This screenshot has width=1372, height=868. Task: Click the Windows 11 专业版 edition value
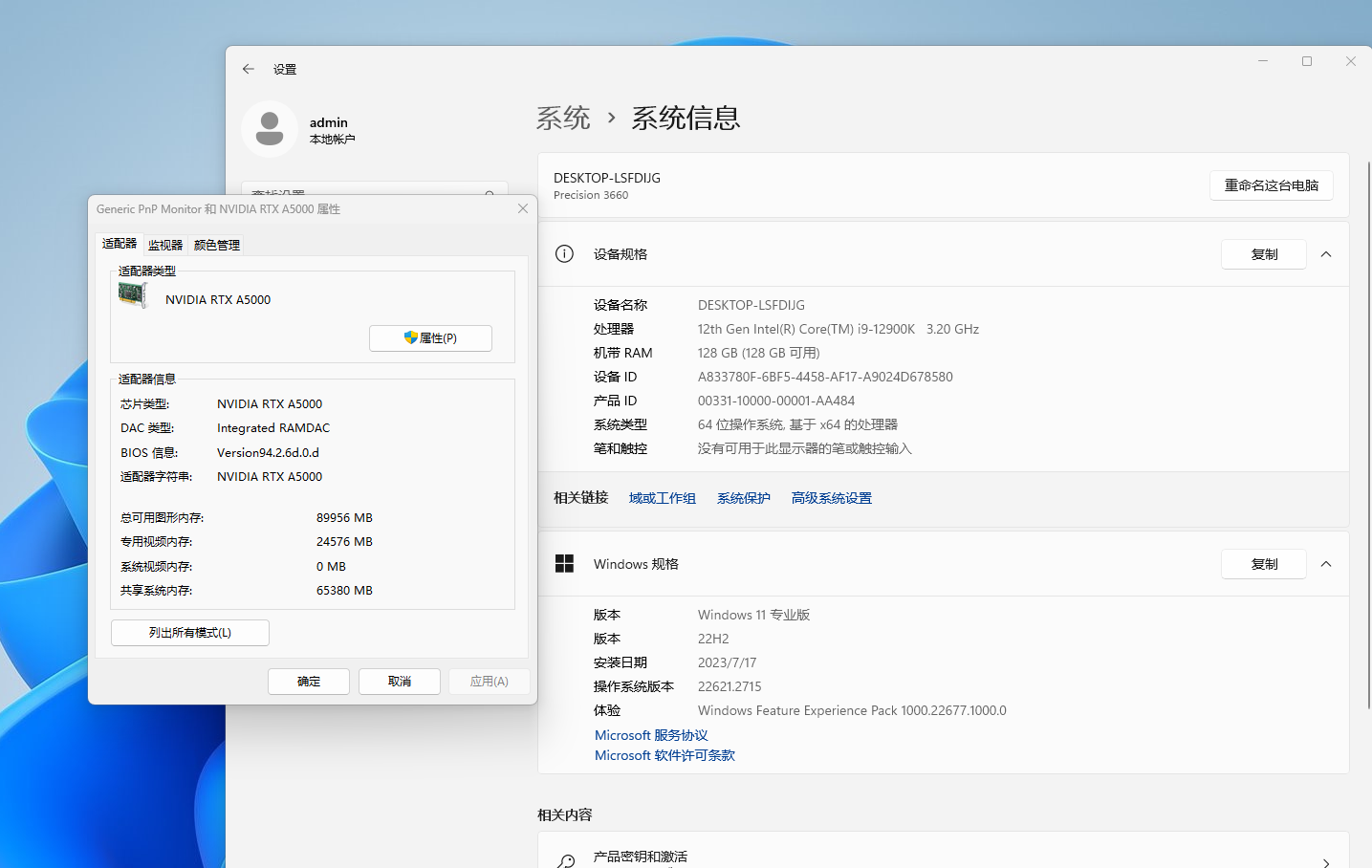click(753, 615)
